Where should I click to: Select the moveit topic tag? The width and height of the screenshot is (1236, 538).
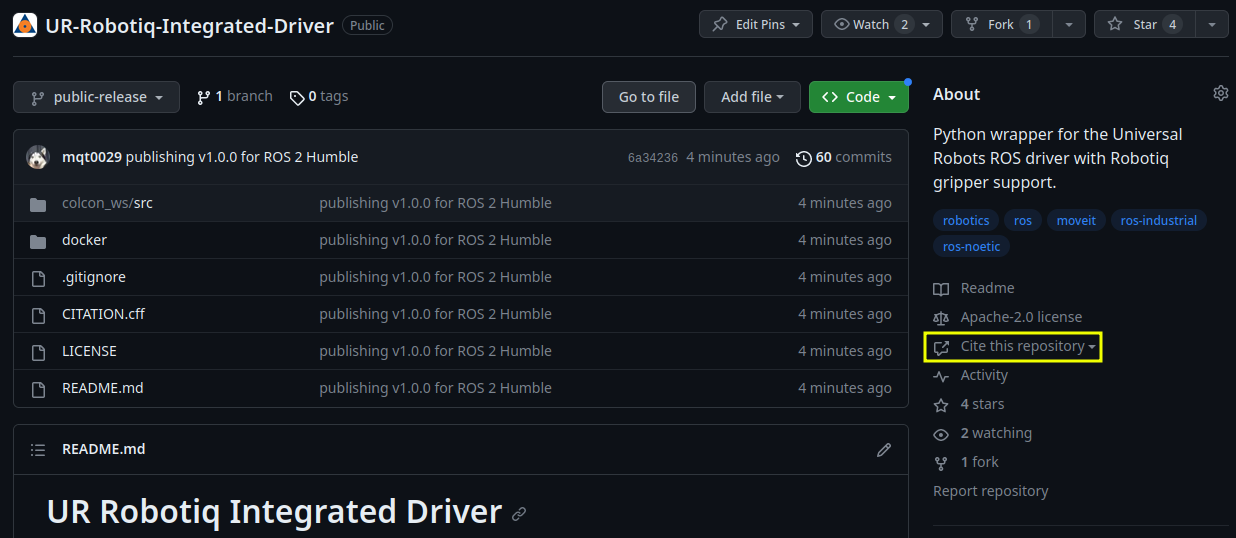(1077, 220)
